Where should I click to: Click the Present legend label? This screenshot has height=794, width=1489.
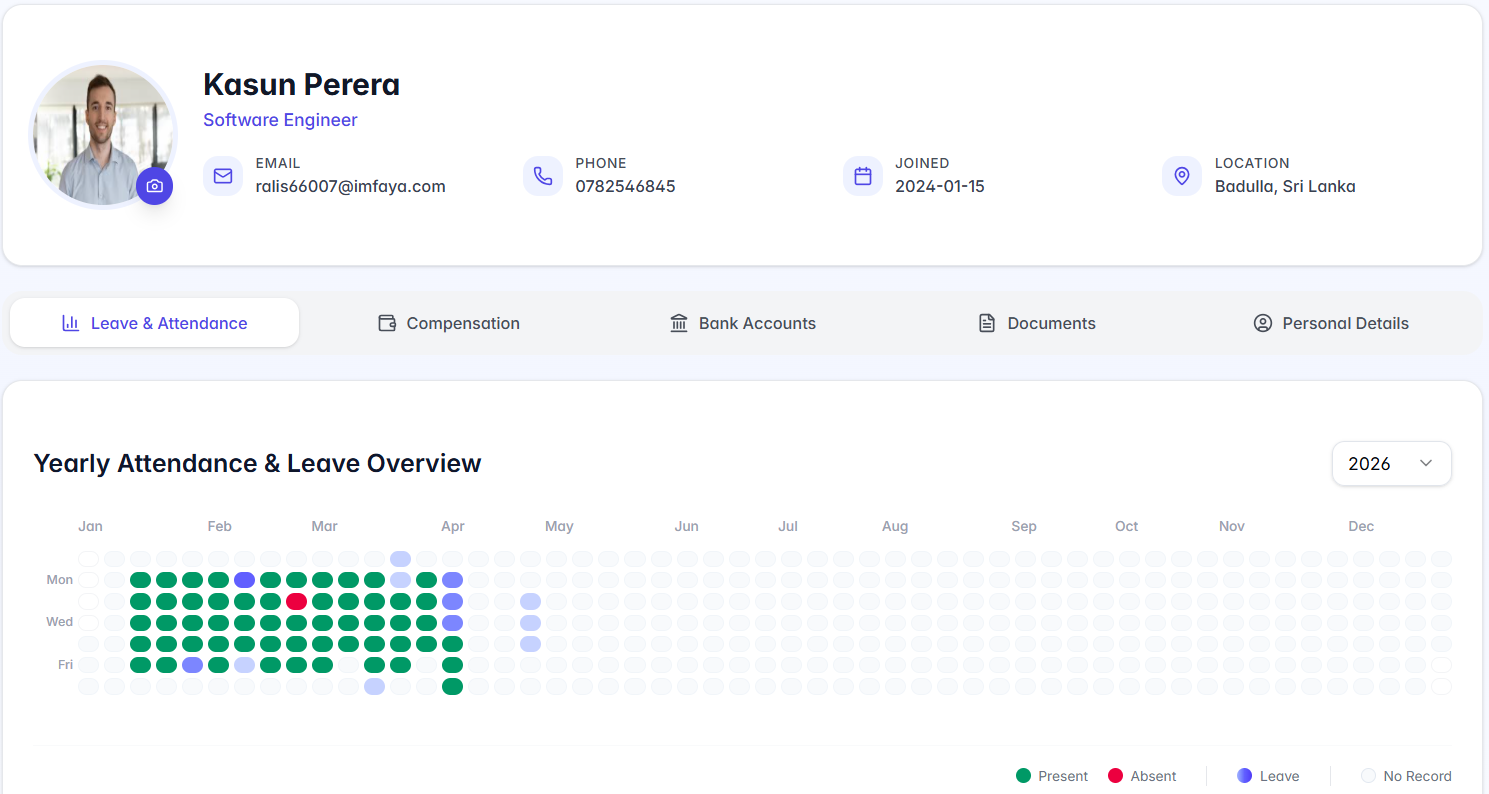tap(1063, 776)
